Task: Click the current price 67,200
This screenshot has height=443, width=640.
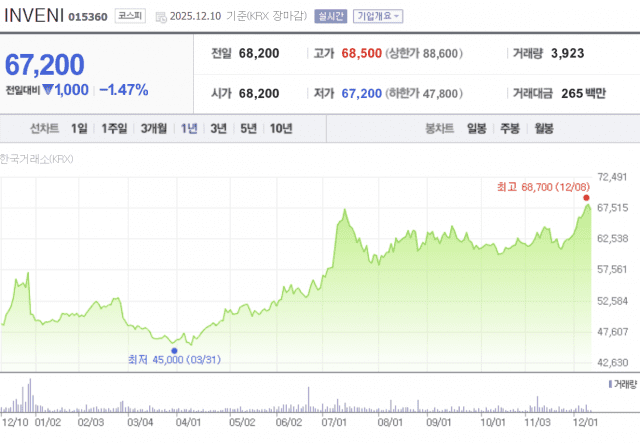Action: point(45,65)
